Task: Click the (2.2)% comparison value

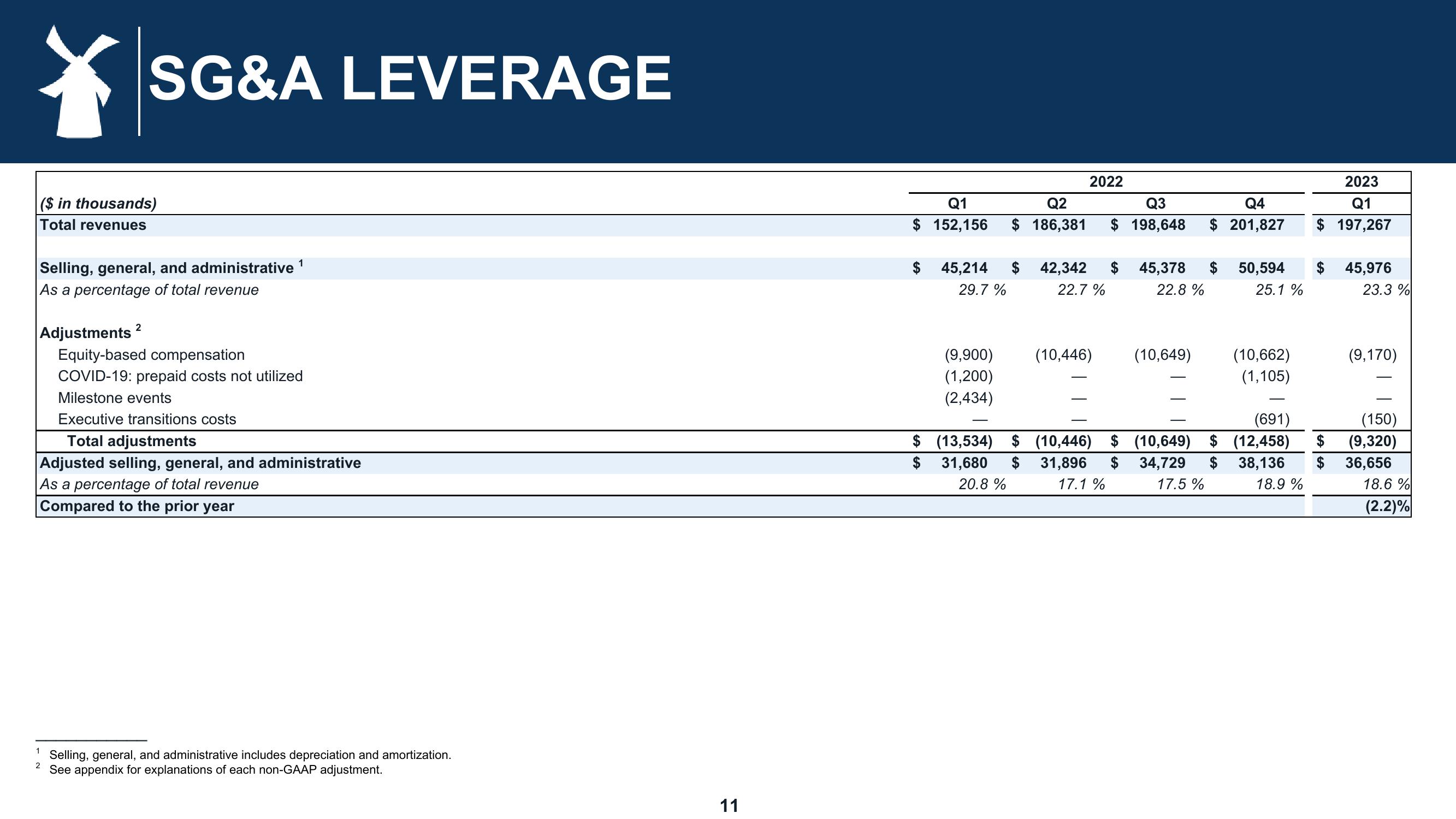Action: (1387, 507)
